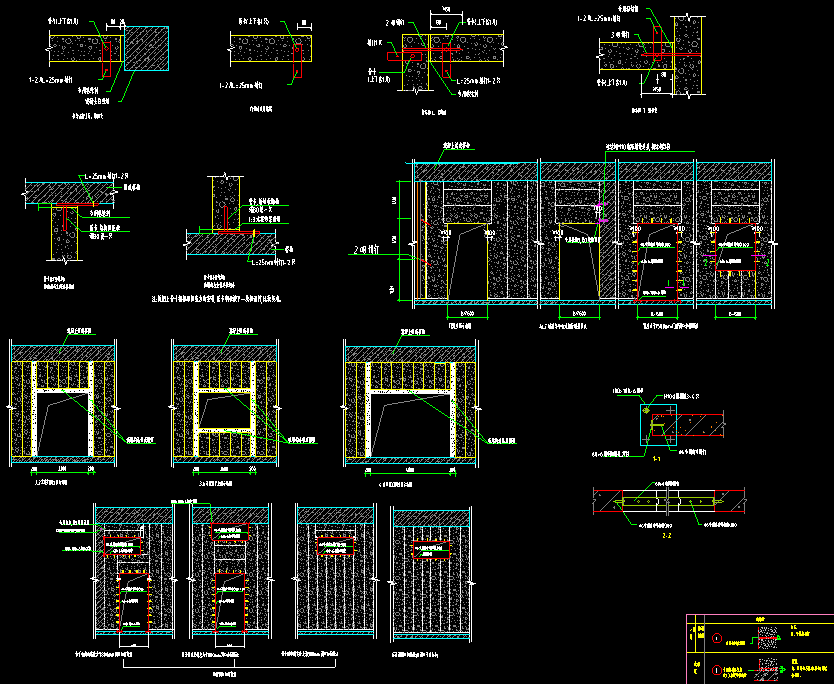Click the magenta marker in the large elevation

[601, 204]
